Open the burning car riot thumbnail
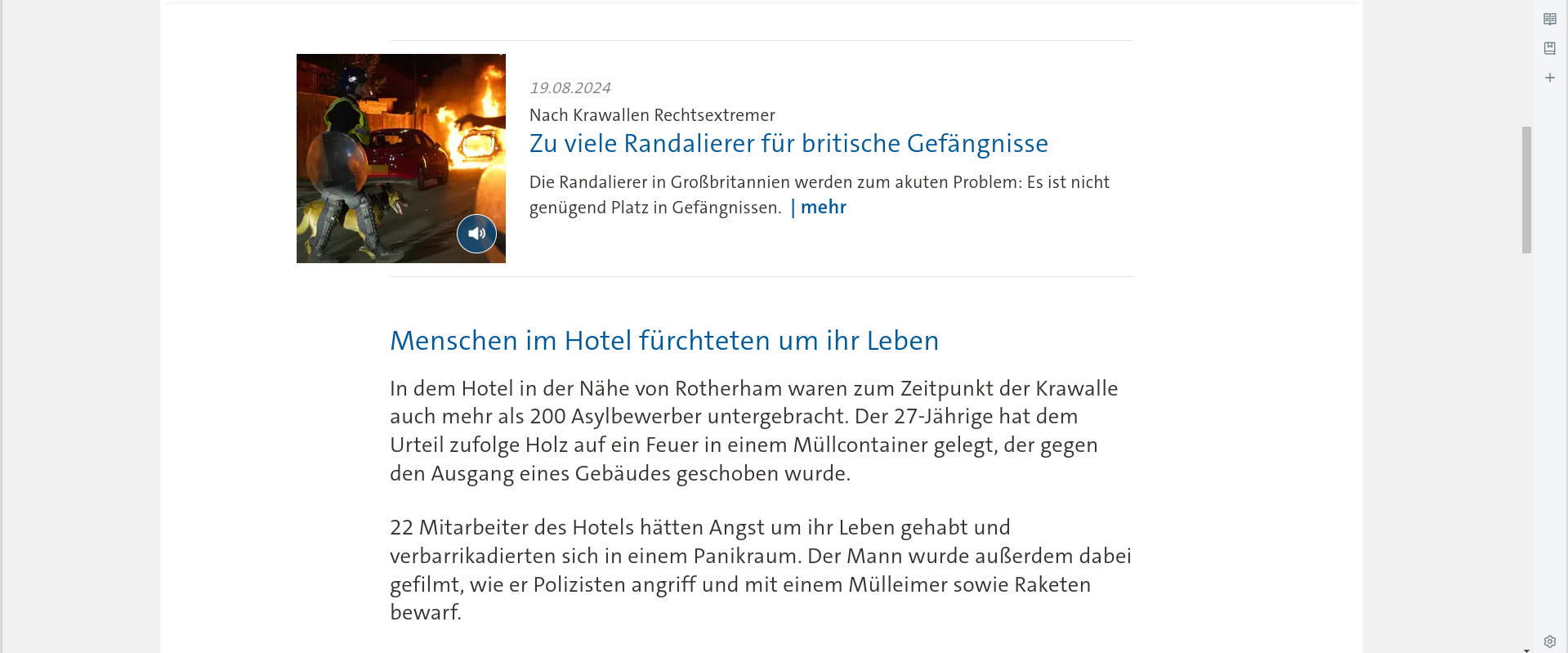The width and height of the screenshot is (1568, 653). tap(400, 159)
